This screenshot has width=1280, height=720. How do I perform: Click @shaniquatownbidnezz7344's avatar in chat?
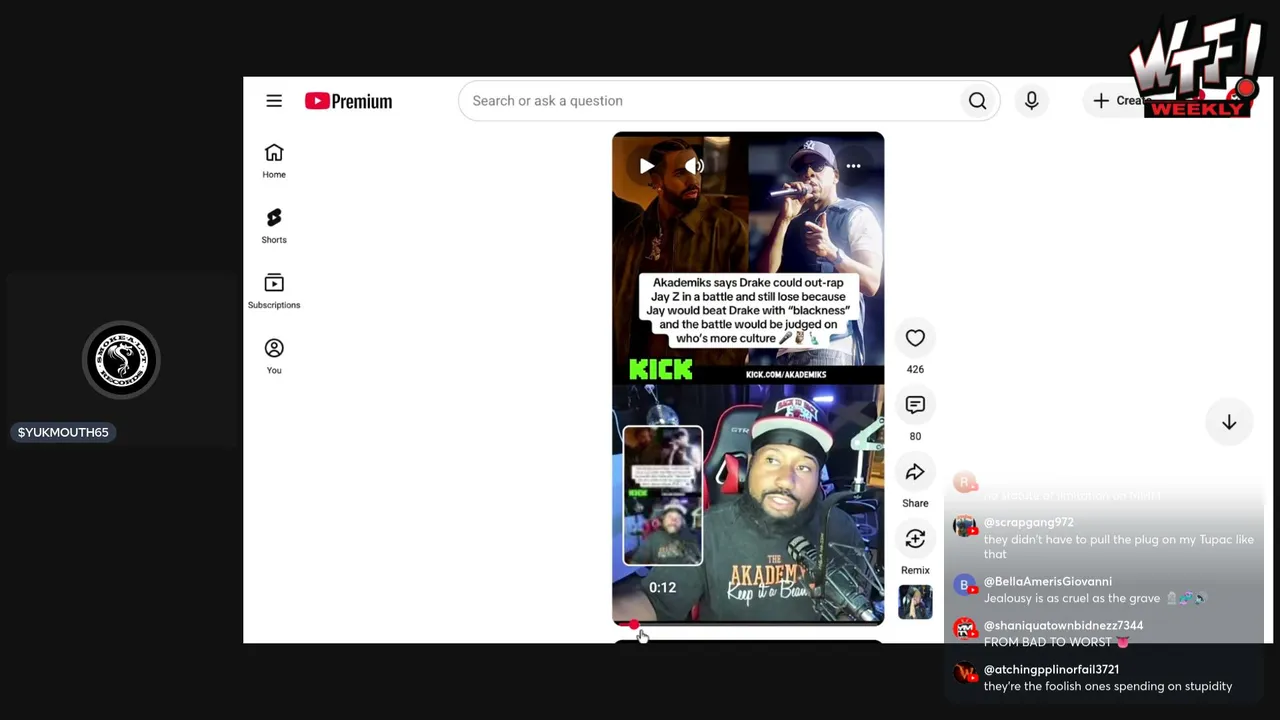coord(965,629)
